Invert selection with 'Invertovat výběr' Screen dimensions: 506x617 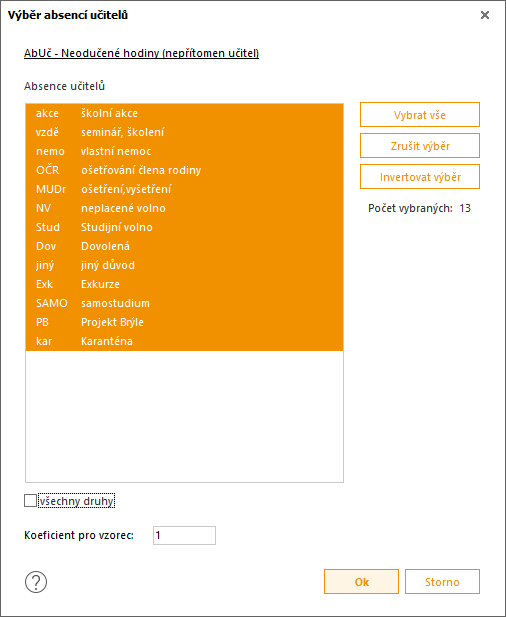point(420,177)
